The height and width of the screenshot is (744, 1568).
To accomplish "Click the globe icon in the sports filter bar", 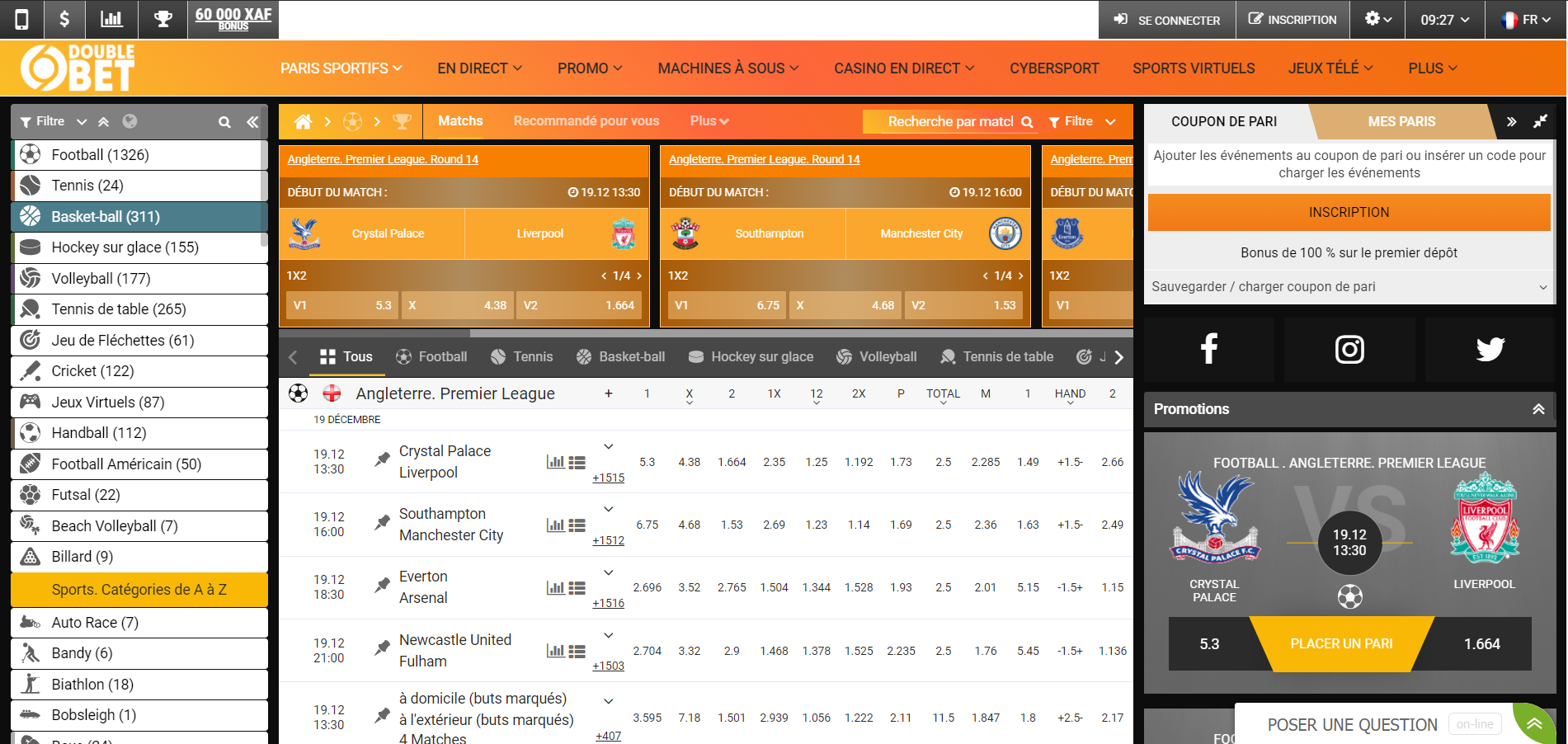I will [129, 121].
